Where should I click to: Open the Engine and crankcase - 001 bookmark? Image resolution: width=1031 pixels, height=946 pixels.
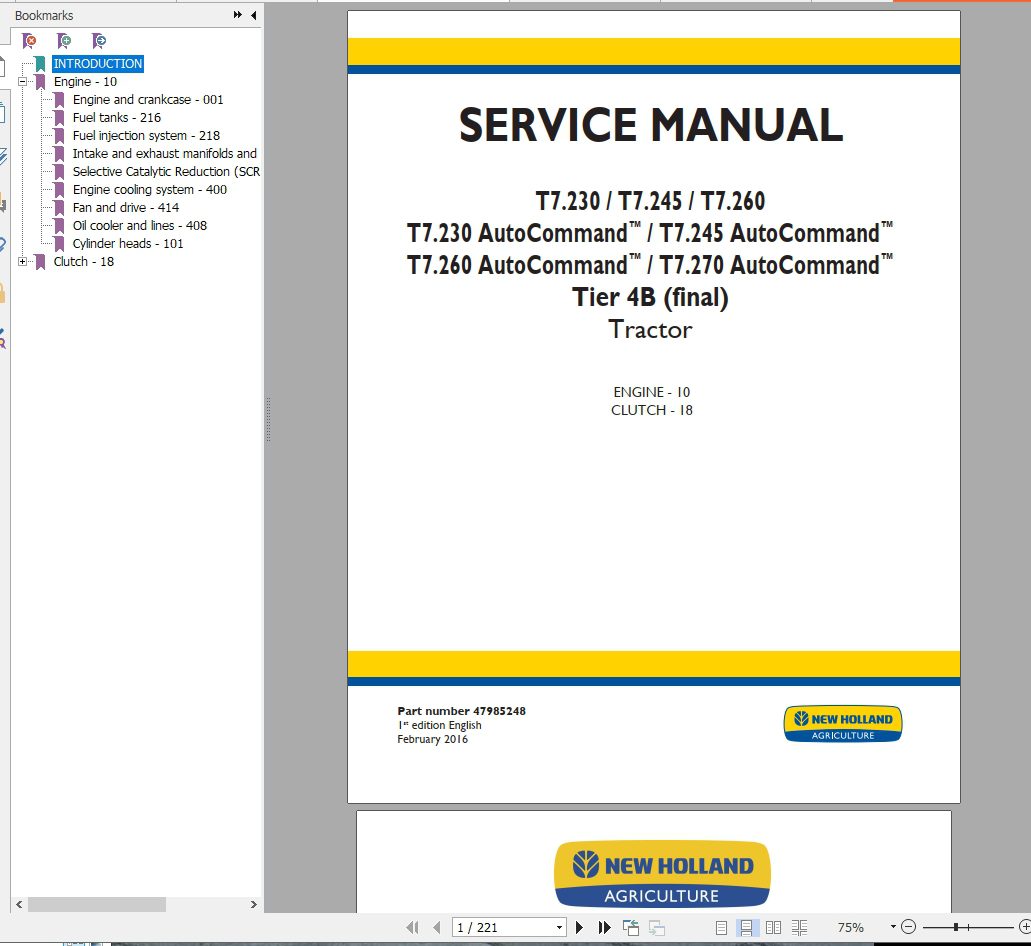pos(148,99)
